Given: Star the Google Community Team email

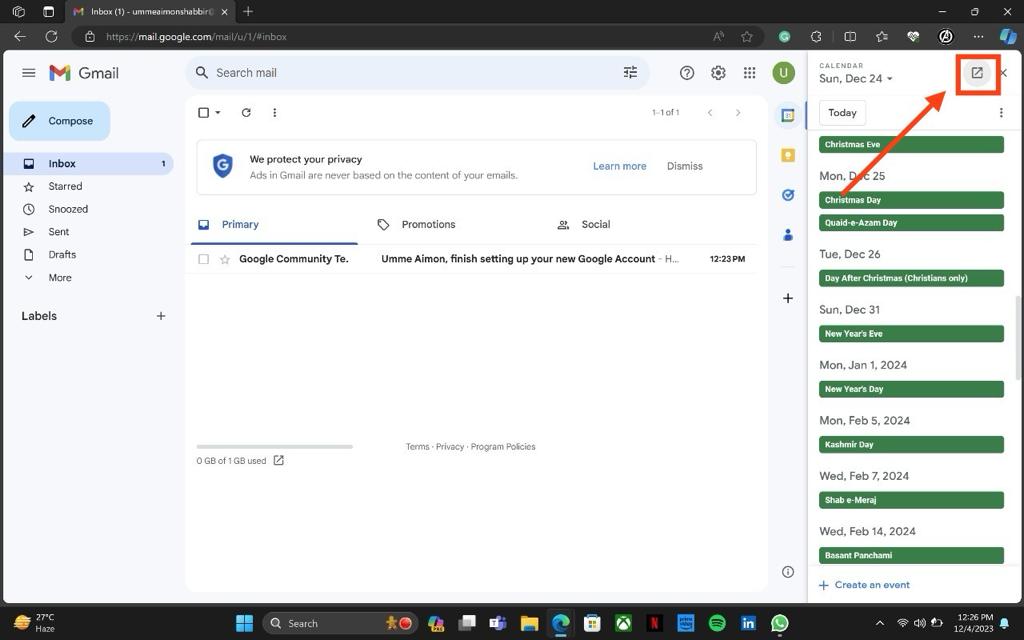Looking at the screenshot, I should point(225,259).
